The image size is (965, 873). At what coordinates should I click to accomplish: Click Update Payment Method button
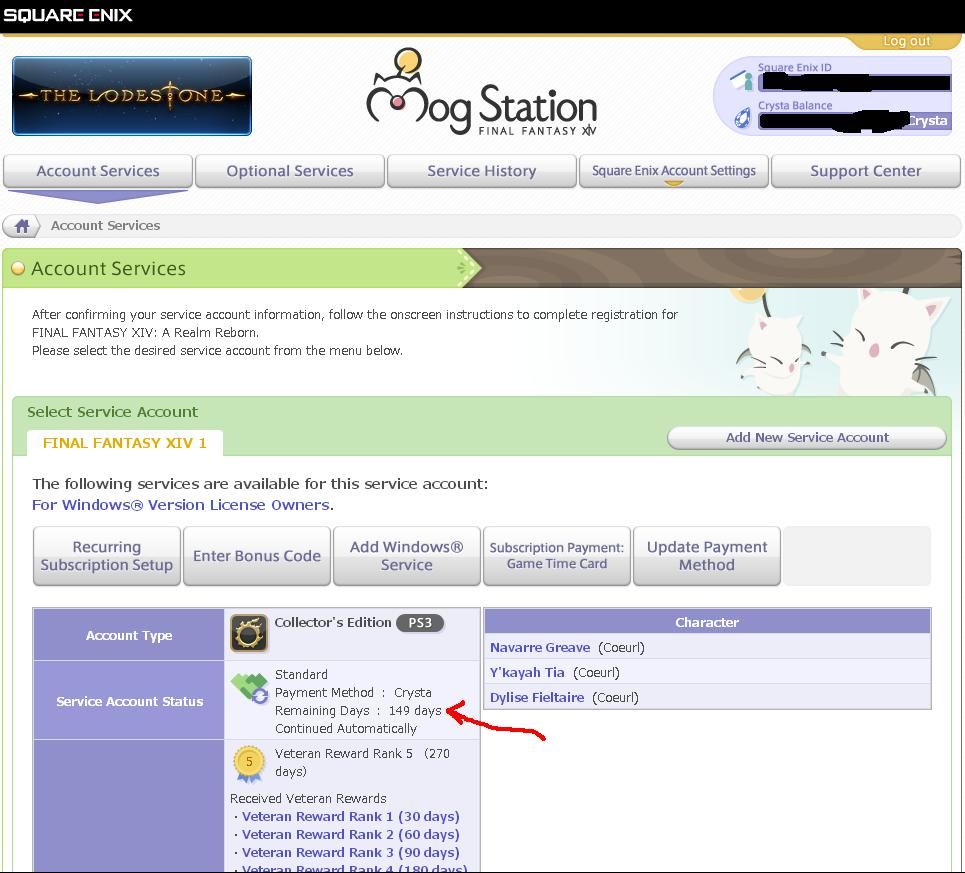coord(707,556)
